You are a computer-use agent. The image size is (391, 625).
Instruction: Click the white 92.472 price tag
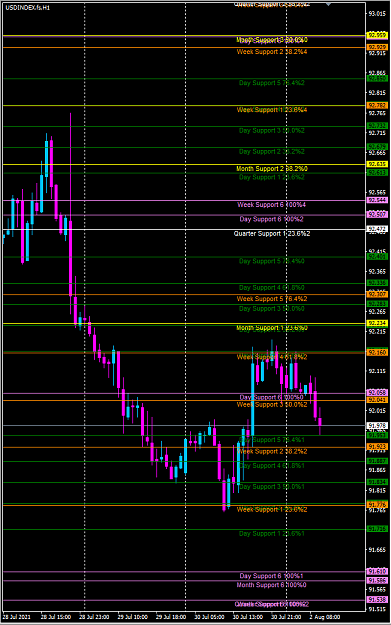click(377, 229)
